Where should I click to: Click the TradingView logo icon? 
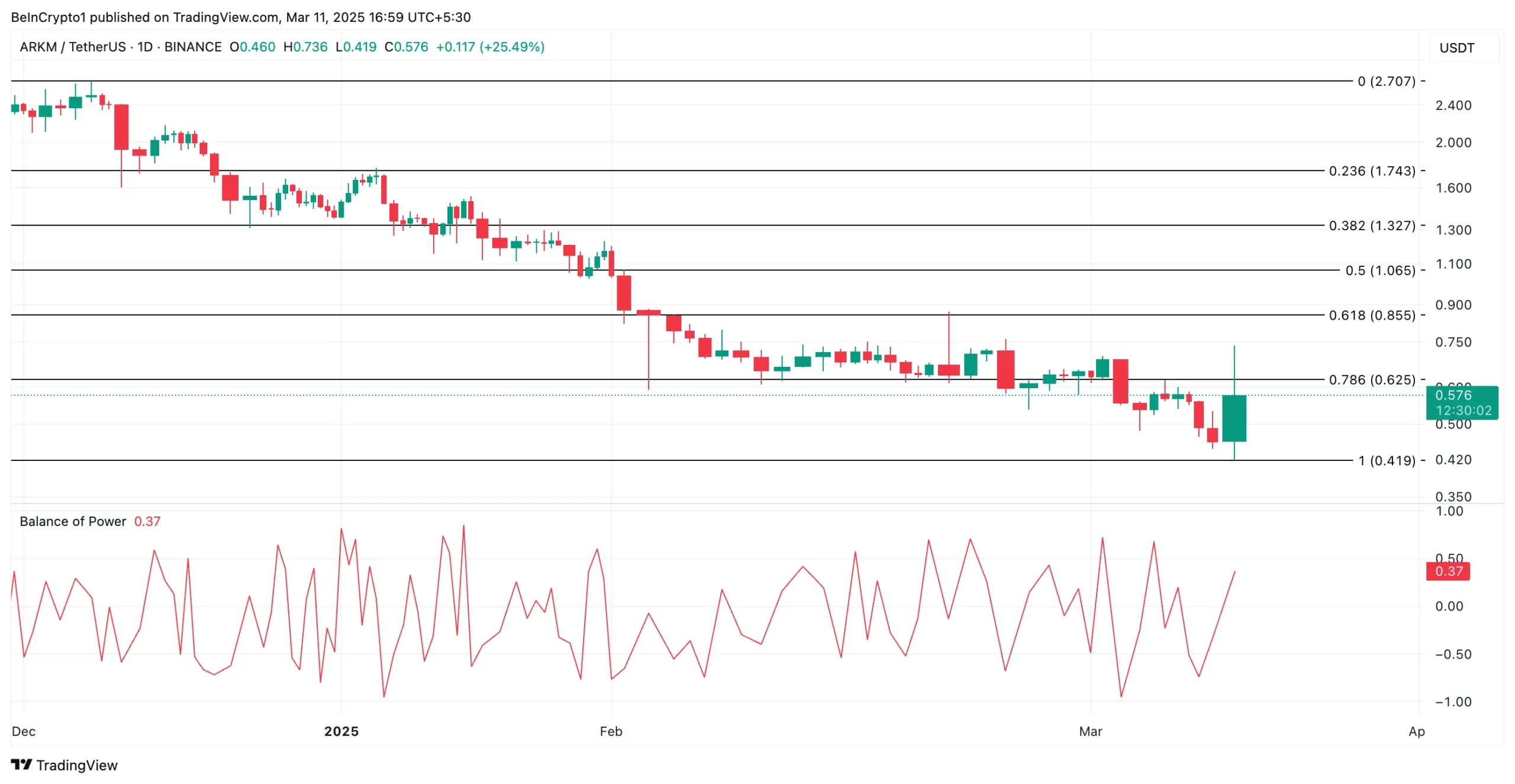(x=21, y=764)
